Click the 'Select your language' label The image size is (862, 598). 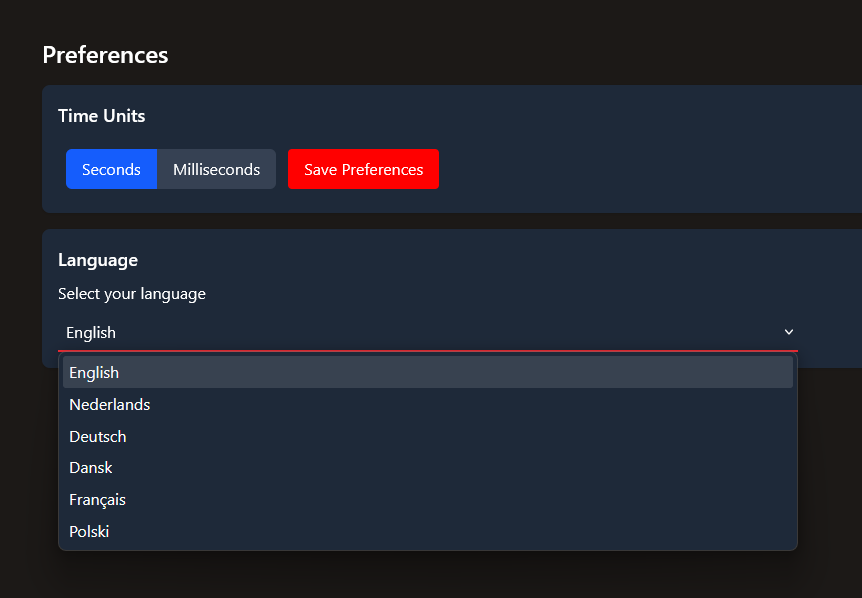tap(132, 294)
